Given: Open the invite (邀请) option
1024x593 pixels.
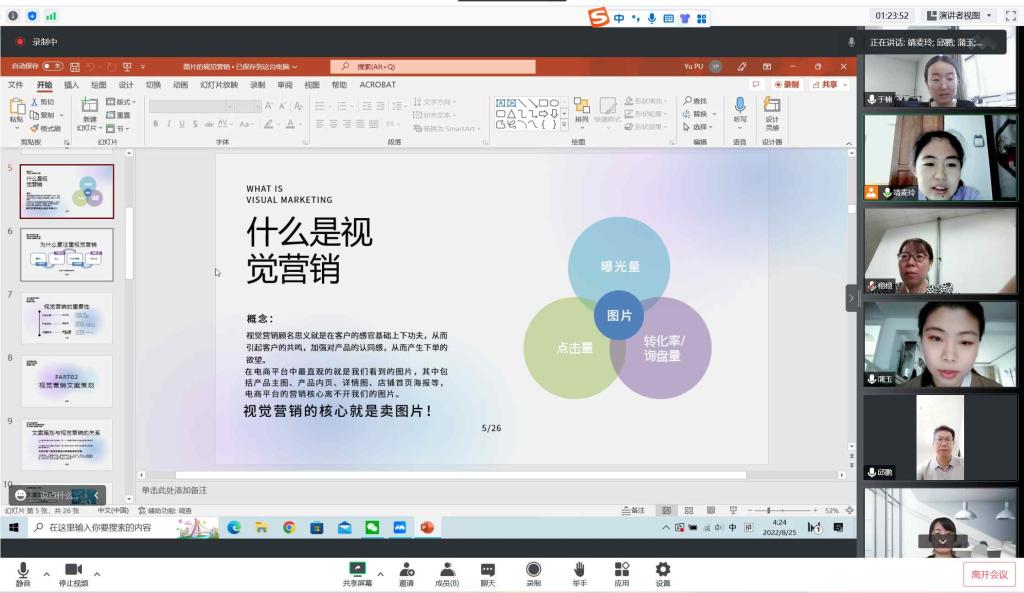Looking at the screenshot, I should pyautogui.click(x=406, y=573).
